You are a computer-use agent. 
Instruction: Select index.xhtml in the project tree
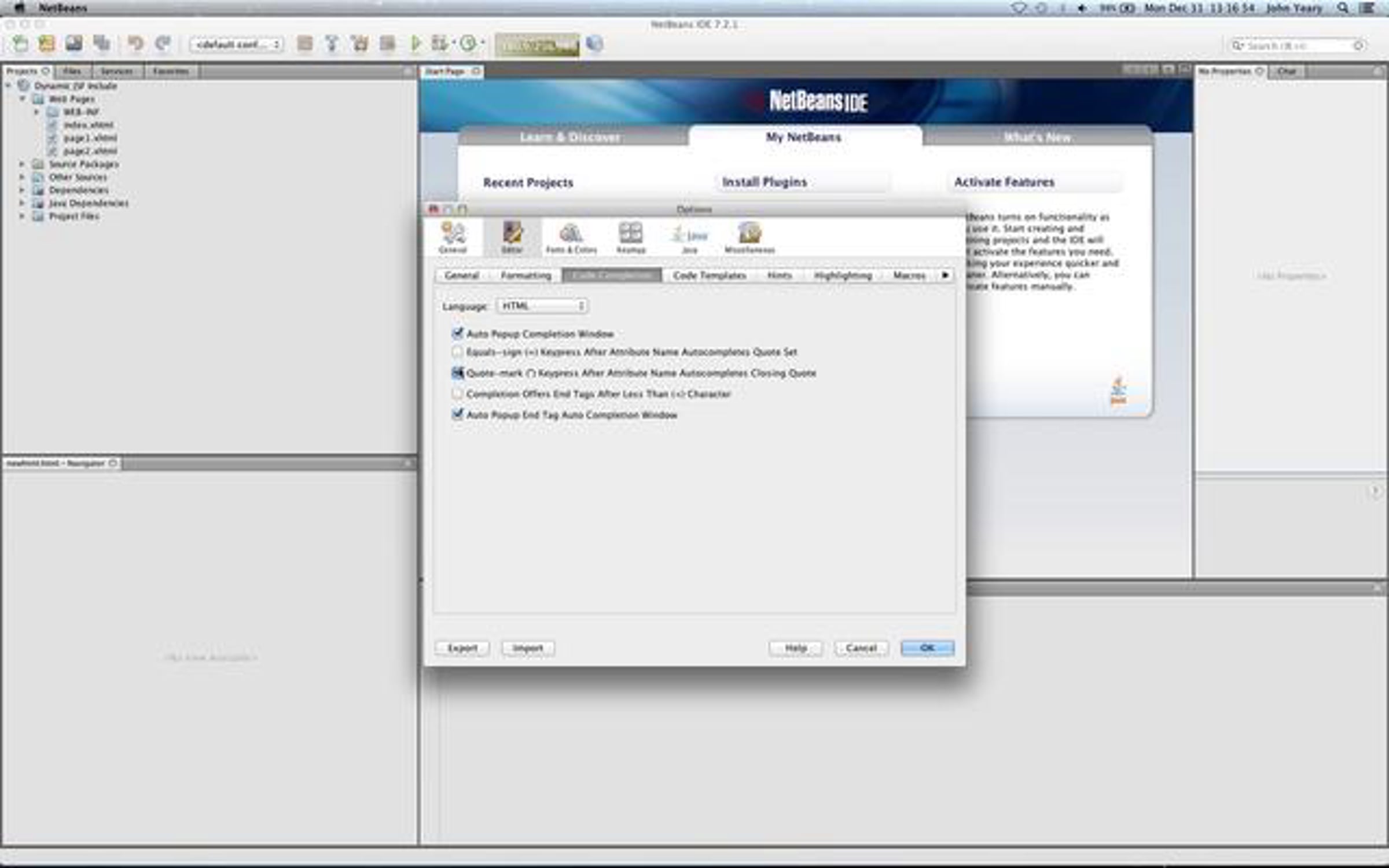[89, 125]
